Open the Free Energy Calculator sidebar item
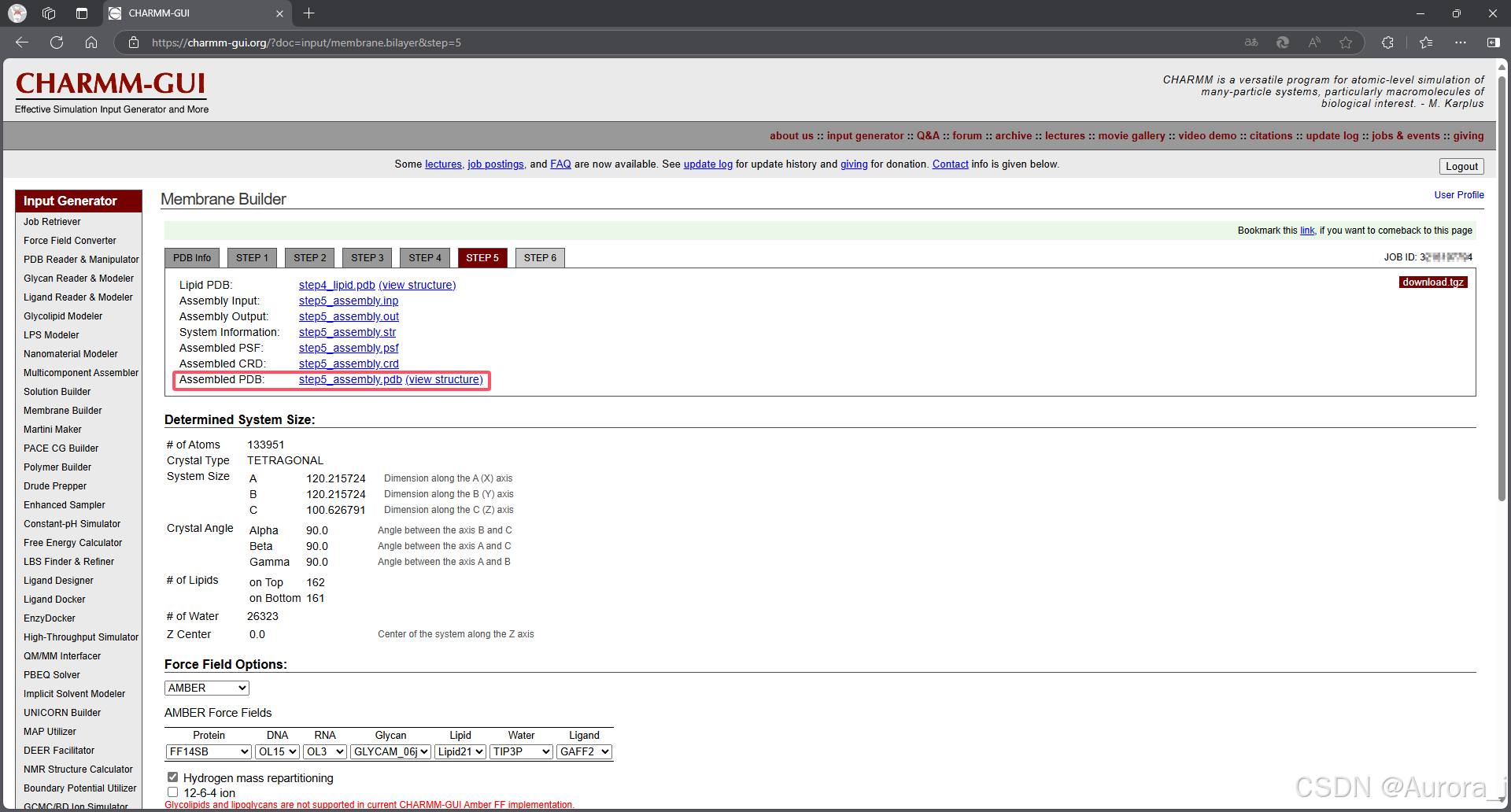Image resolution: width=1511 pixels, height=812 pixels. coord(73,543)
